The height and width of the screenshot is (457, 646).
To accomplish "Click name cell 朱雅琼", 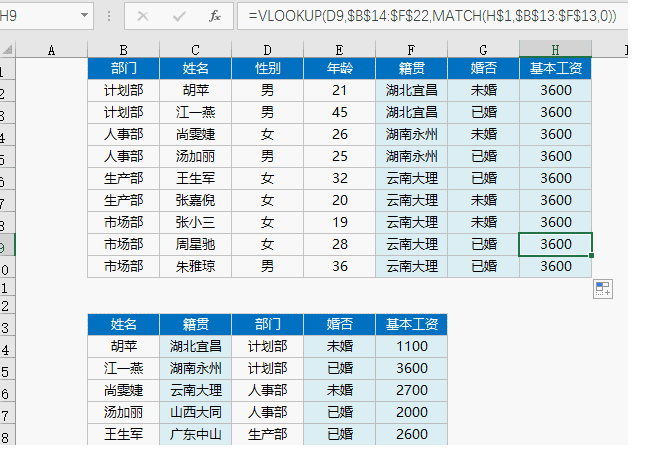I will 195,266.
